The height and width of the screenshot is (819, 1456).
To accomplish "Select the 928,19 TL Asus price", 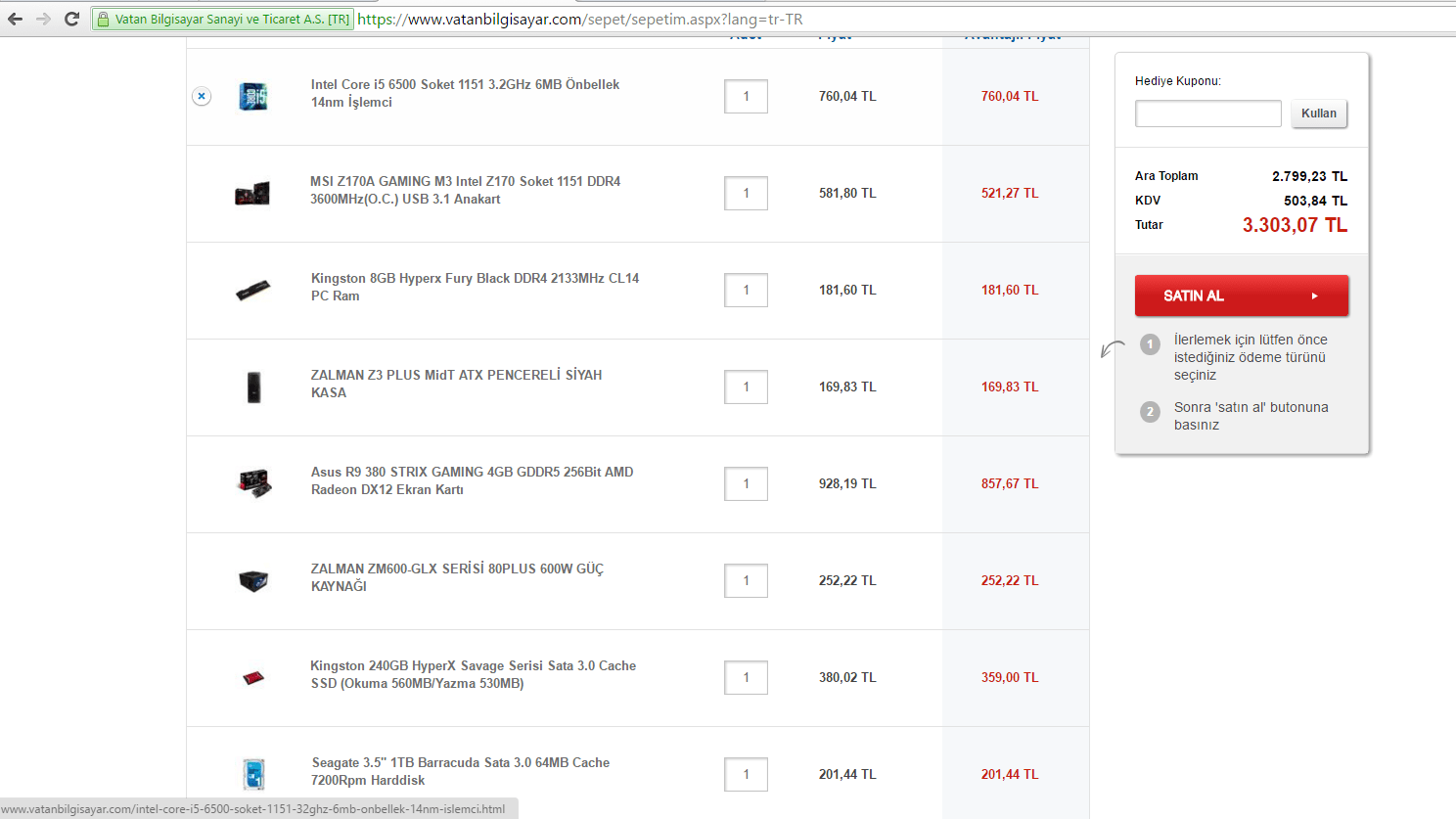I will pyautogui.click(x=847, y=483).
